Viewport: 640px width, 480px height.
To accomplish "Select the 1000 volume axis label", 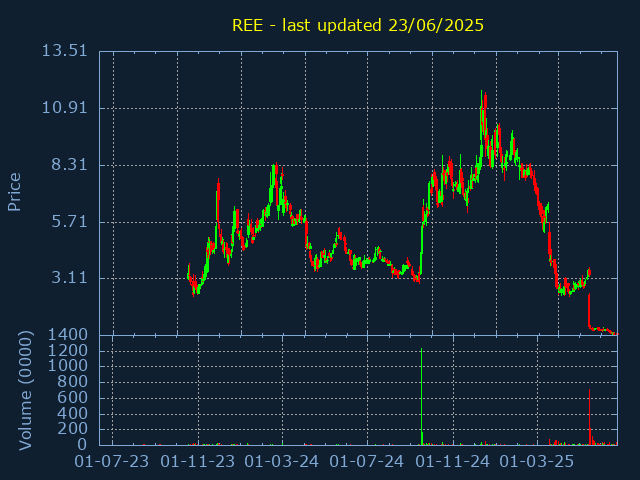I will tap(68, 366).
